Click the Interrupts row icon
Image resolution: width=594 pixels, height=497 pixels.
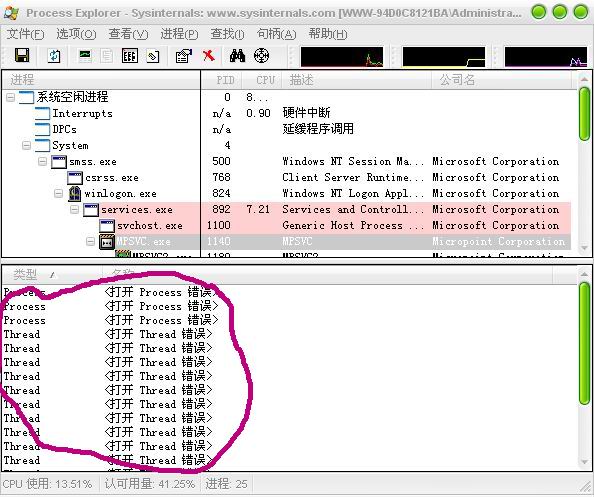point(42,113)
